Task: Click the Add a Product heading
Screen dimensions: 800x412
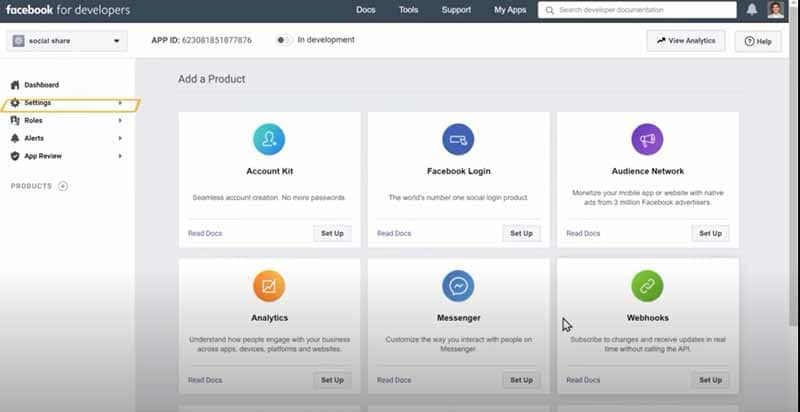Action: coord(212,79)
